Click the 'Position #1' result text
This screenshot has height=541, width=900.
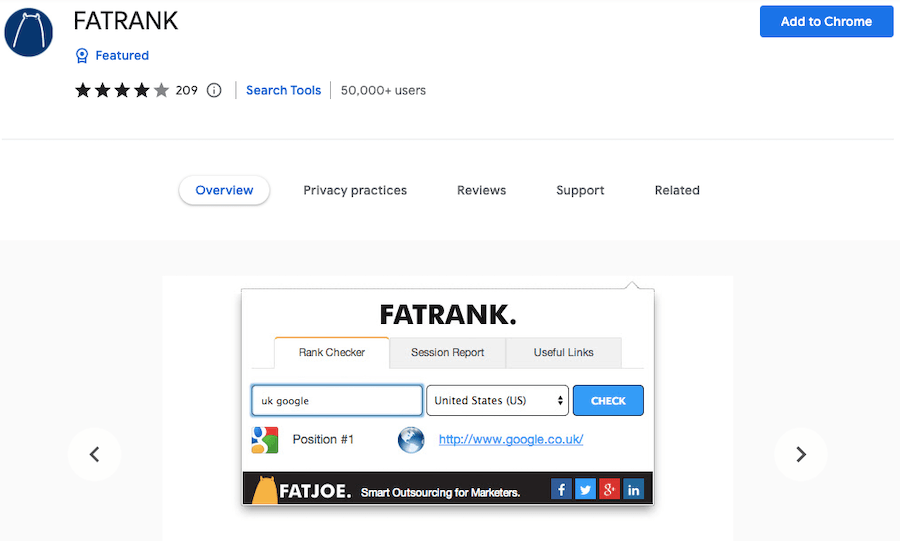point(323,439)
